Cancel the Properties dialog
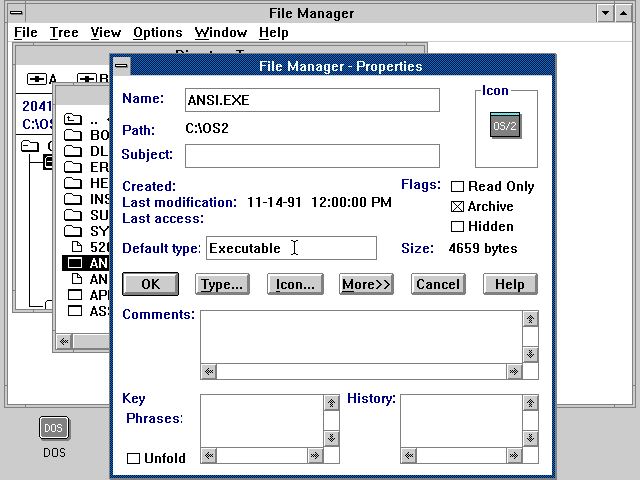640x480 pixels. tap(438, 284)
